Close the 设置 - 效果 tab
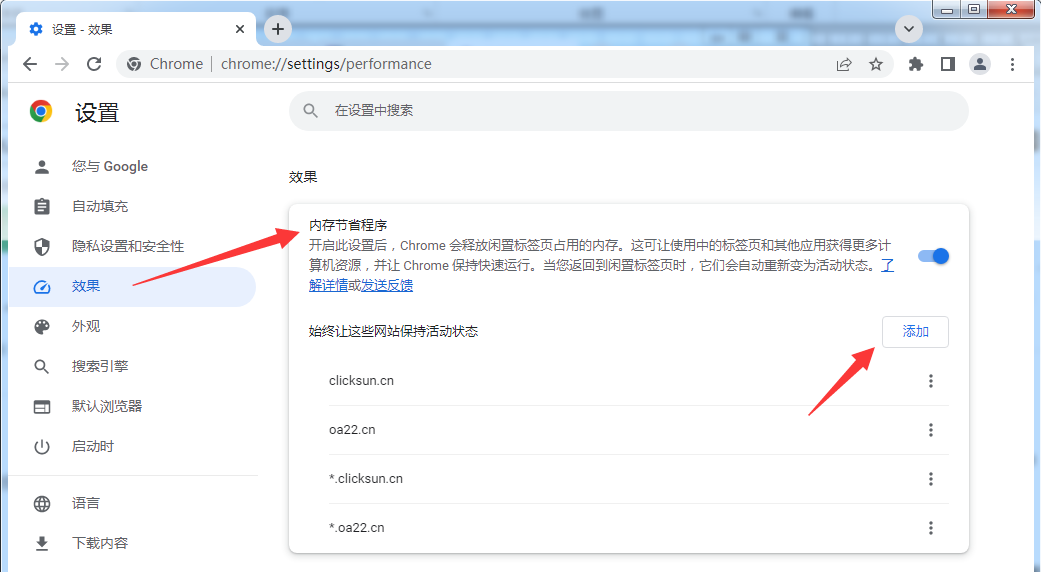Viewport: 1041px width, 572px height. pos(240,29)
